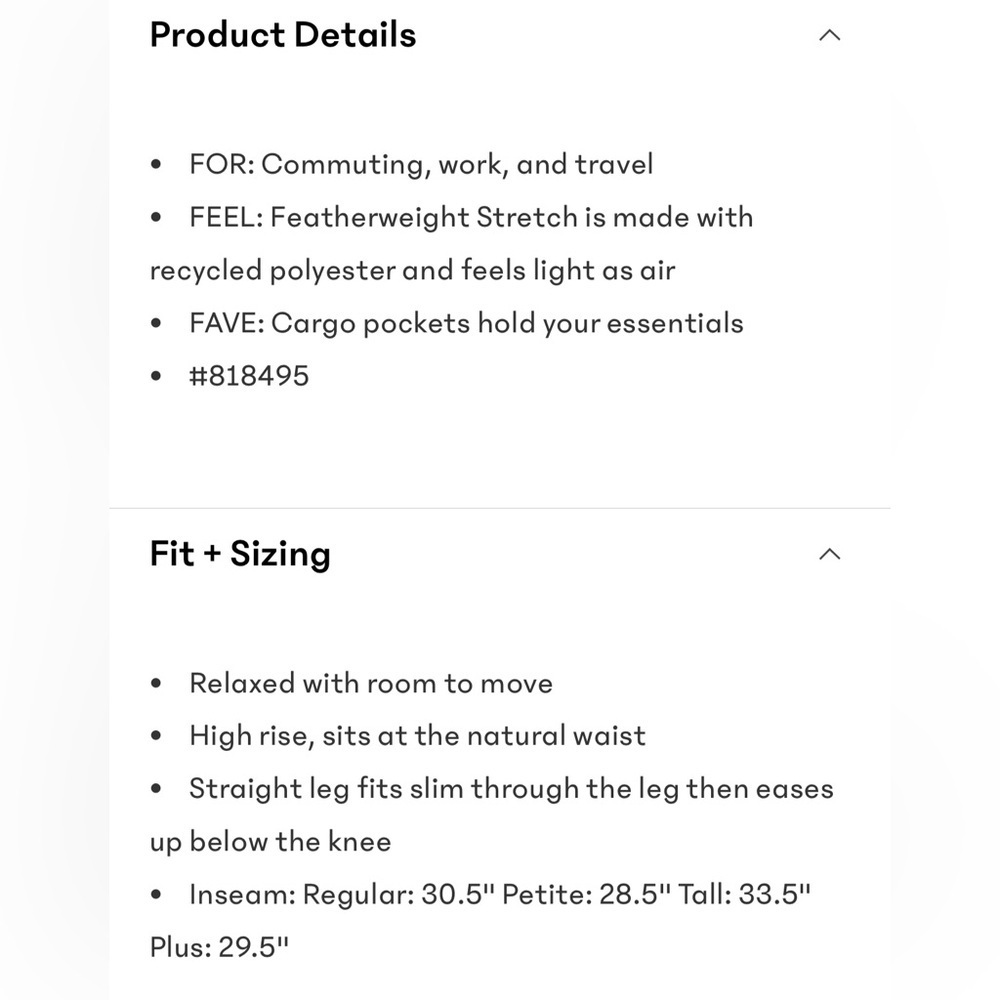The width and height of the screenshot is (1000, 1000).
Task: Click the recycled polyester line
Action: [x=412, y=270]
